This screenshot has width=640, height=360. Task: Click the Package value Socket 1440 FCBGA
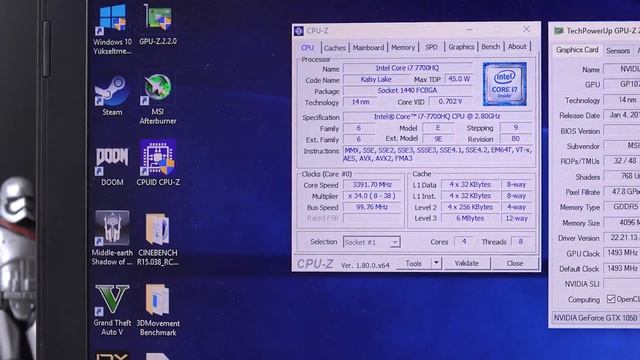click(x=407, y=90)
